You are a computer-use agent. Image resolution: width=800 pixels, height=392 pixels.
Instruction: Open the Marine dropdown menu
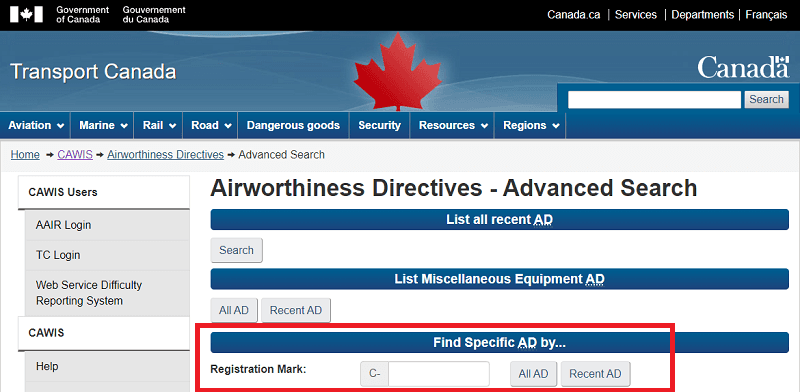104,126
